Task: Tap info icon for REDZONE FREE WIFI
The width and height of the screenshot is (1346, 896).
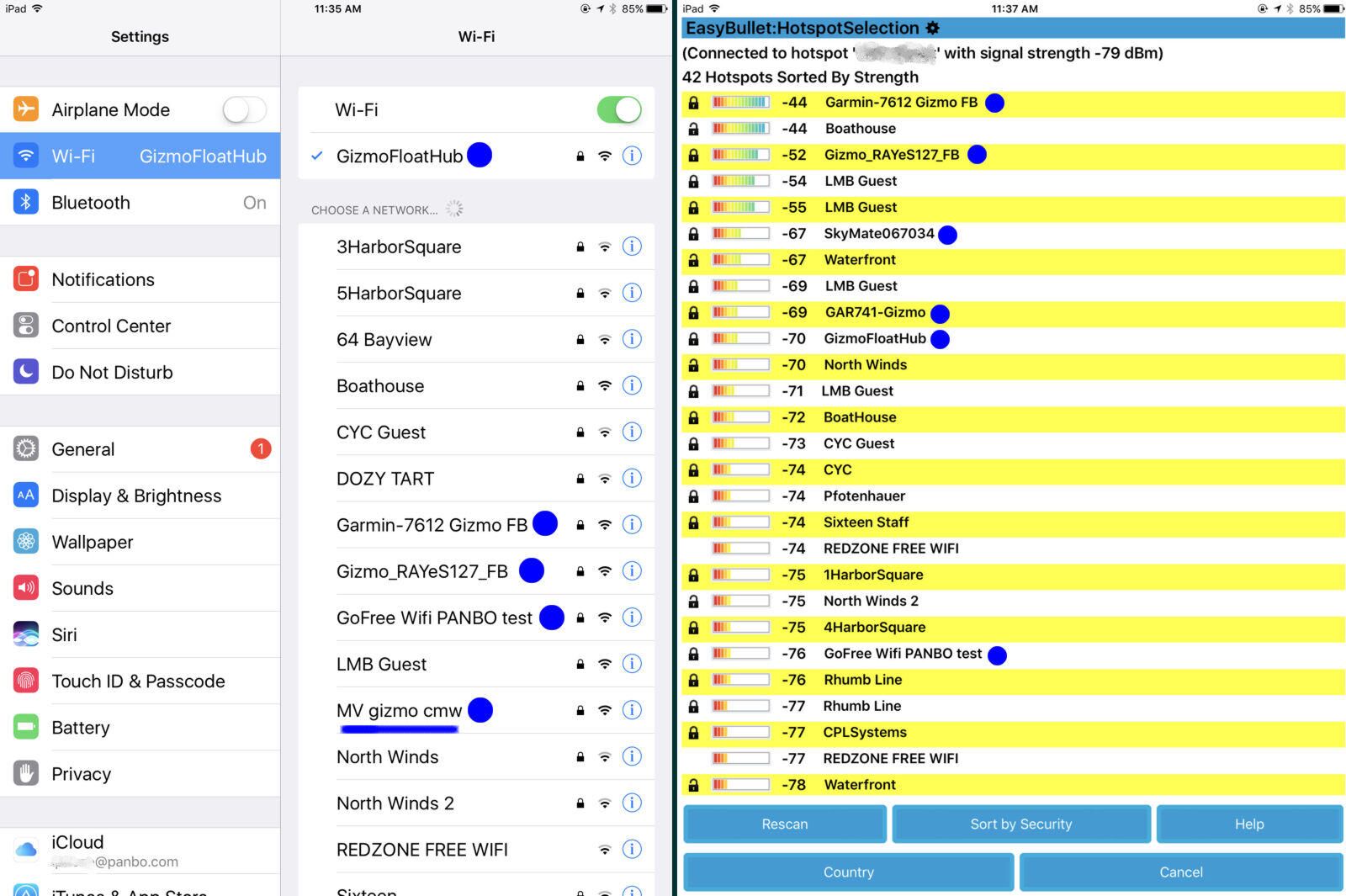Action: pos(632,849)
